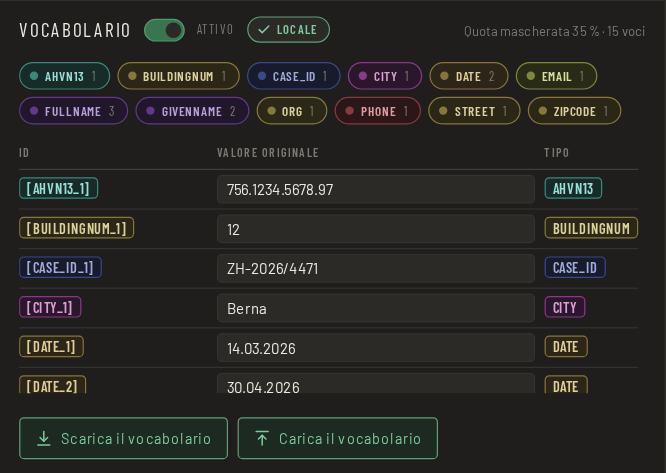Click the 'Quota mascherata 35 % · 15 voci' text
Viewport: 666px width, 473px height.
tap(554, 31)
